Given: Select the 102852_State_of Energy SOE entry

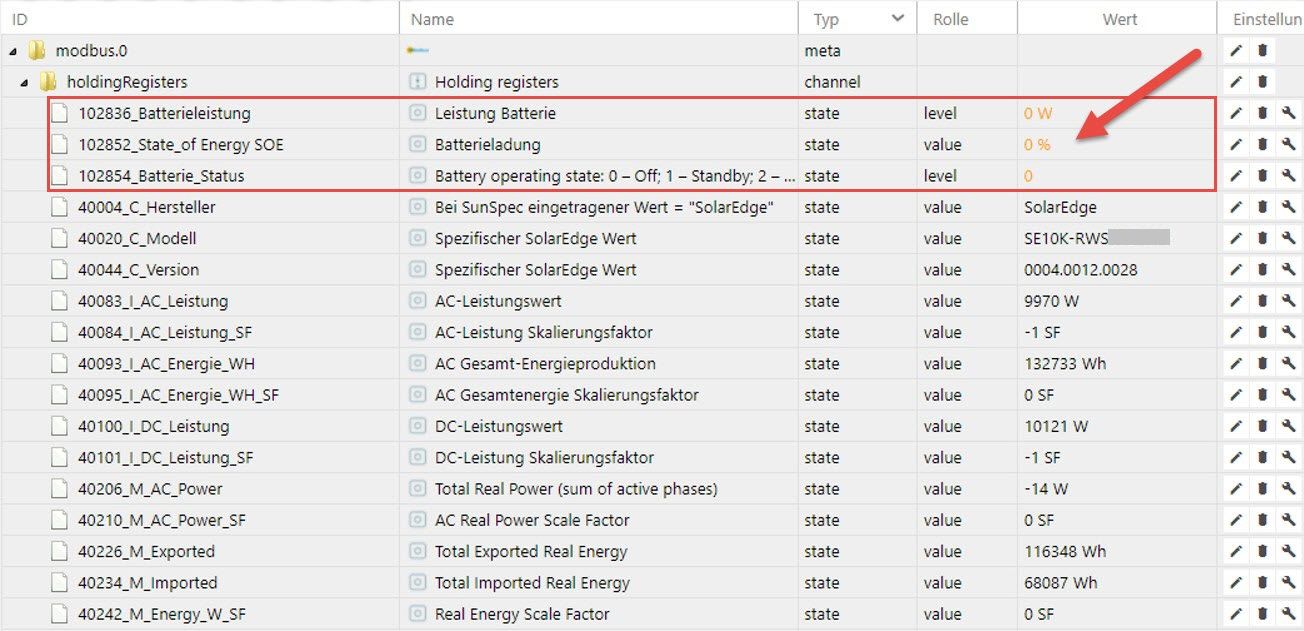Looking at the screenshot, I should point(181,144).
